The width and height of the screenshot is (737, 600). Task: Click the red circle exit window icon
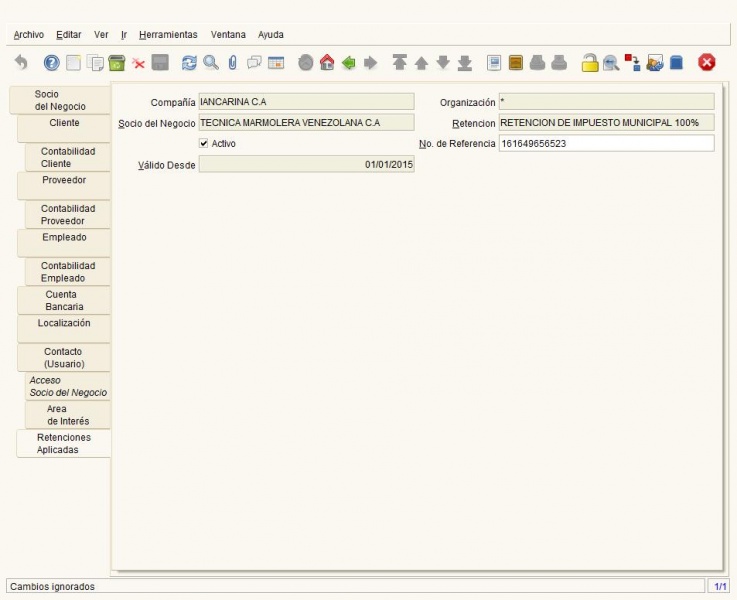pos(706,62)
